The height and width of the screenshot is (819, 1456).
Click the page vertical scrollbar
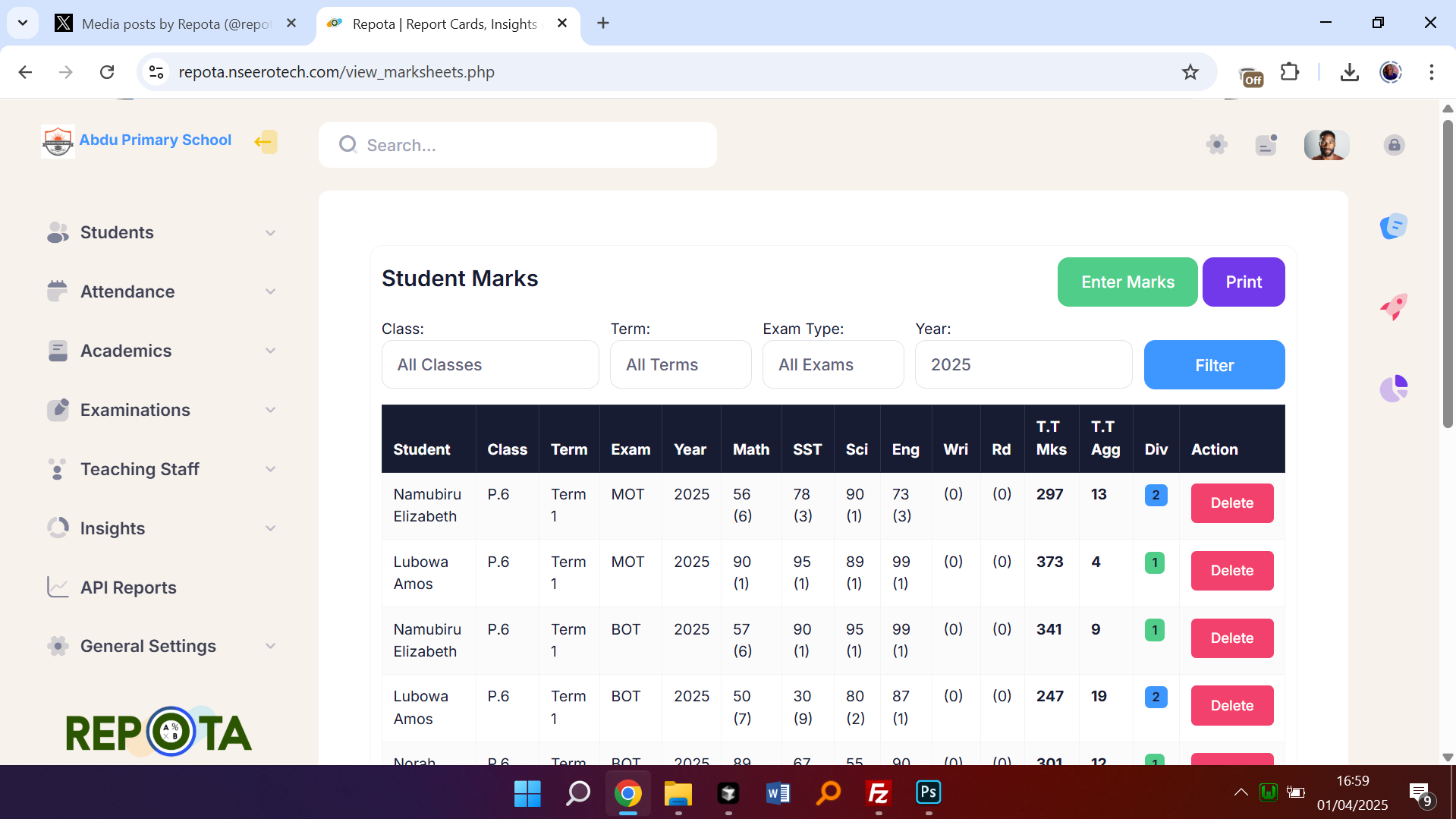(x=1448, y=273)
